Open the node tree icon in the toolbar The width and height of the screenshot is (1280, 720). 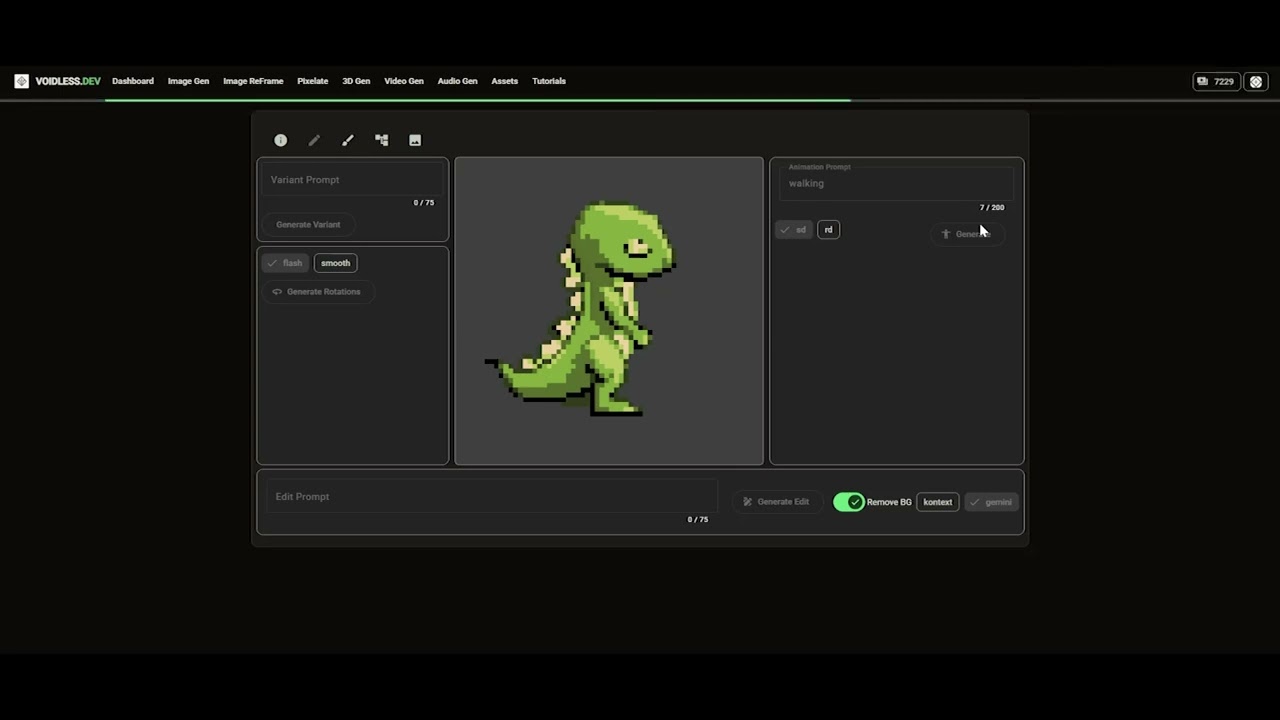(381, 140)
